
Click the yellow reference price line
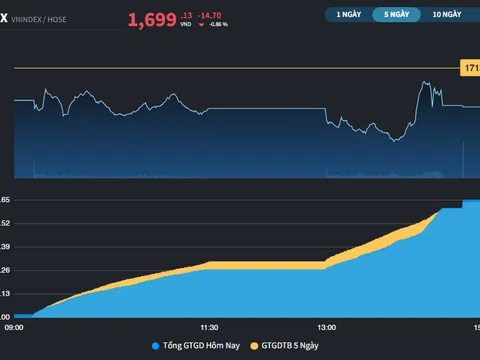[x=237, y=68]
